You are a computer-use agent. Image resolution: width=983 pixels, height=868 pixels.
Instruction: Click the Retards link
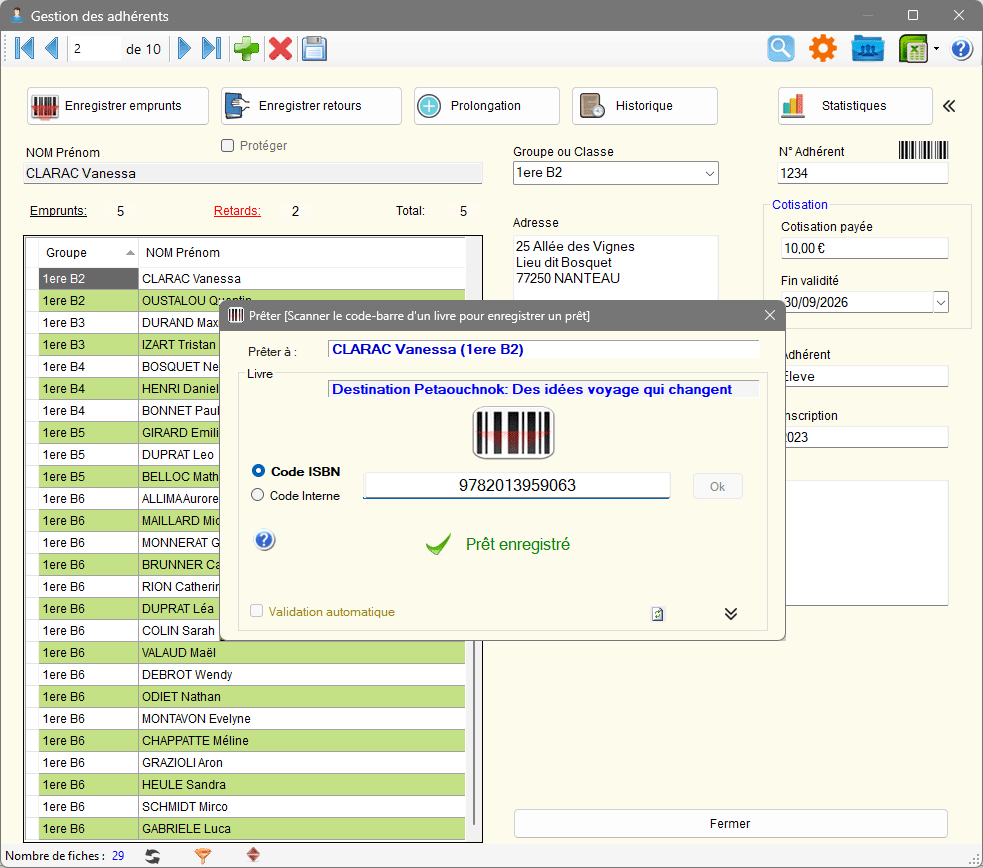click(x=238, y=211)
